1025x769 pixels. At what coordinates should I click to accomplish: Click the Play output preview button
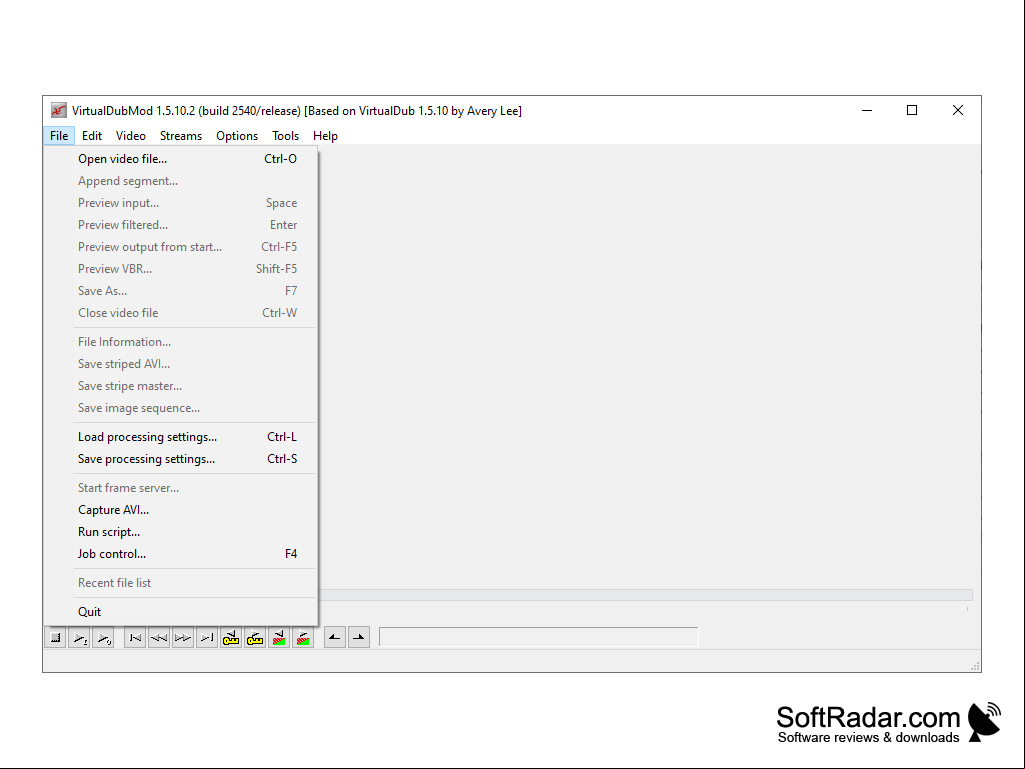coord(103,638)
